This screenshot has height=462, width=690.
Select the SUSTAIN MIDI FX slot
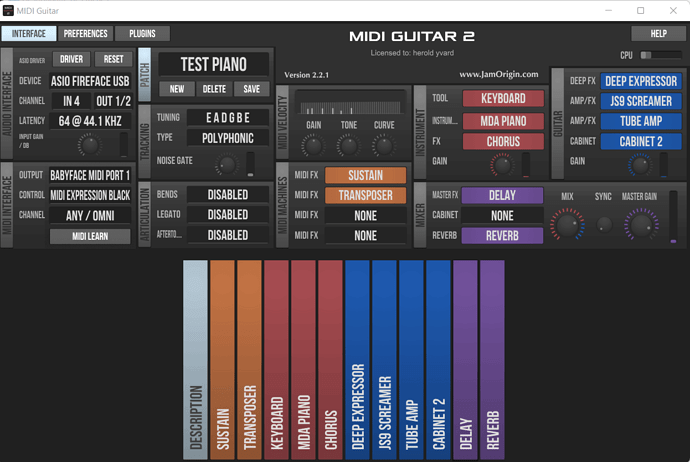[366, 175]
